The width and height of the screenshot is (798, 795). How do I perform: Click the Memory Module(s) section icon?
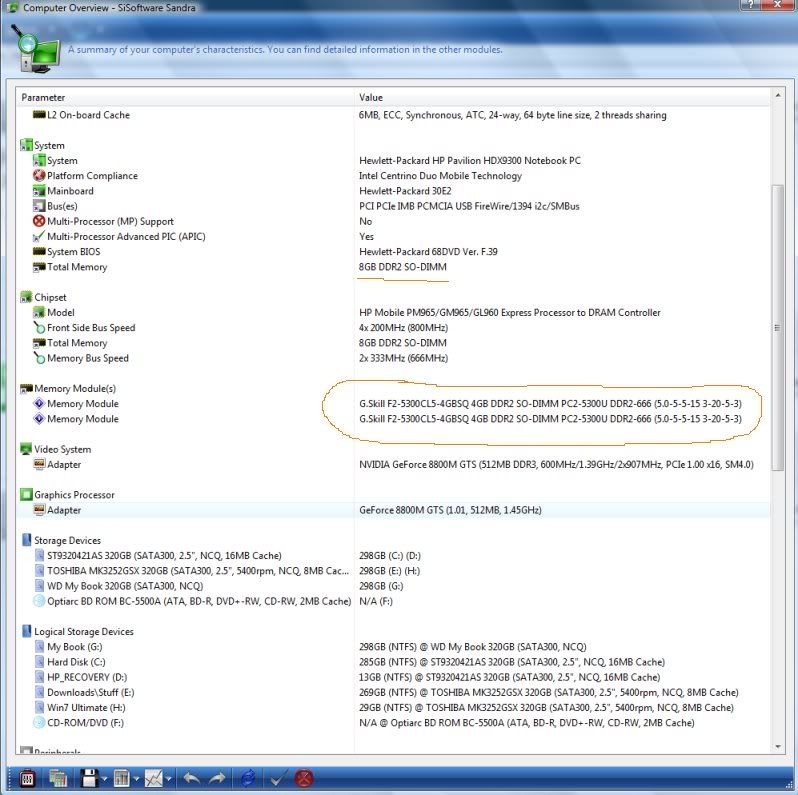(26, 388)
